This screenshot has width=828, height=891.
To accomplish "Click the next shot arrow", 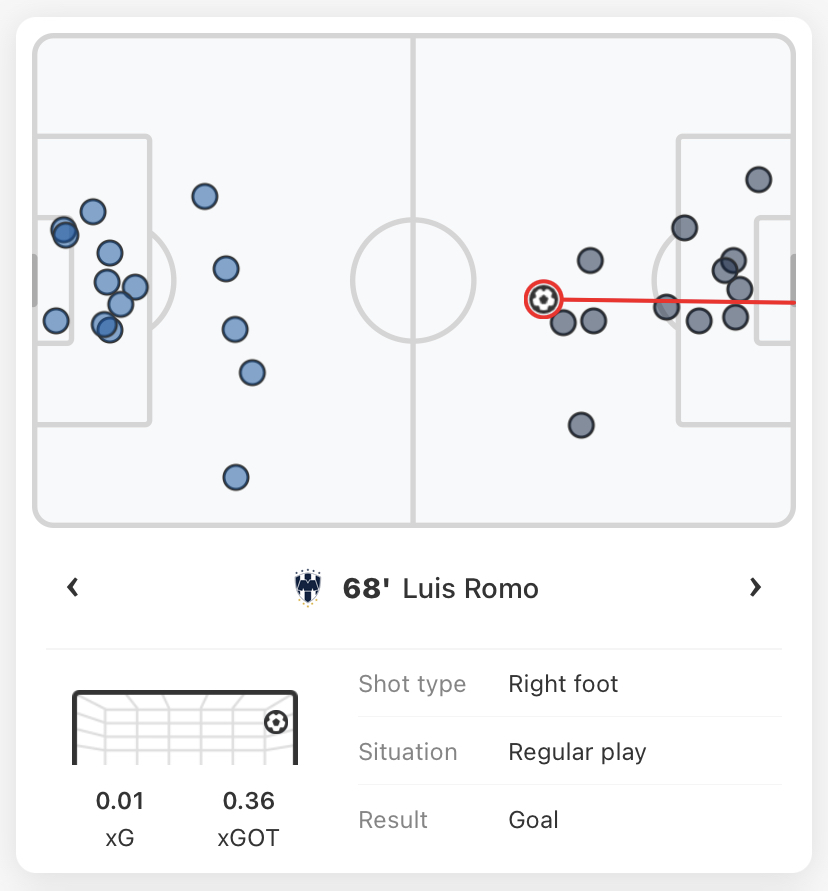I will [755, 587].
